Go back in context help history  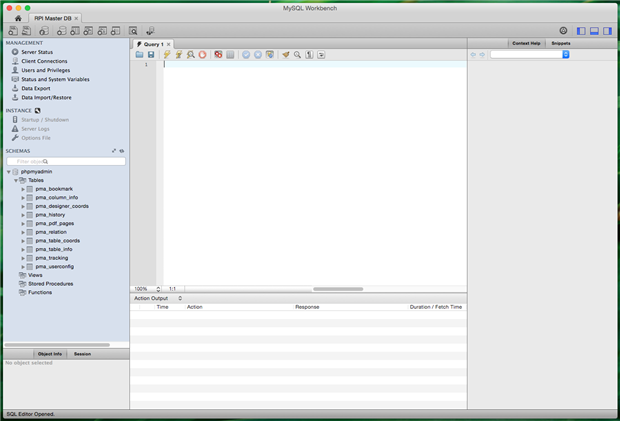tap(473, 55)
